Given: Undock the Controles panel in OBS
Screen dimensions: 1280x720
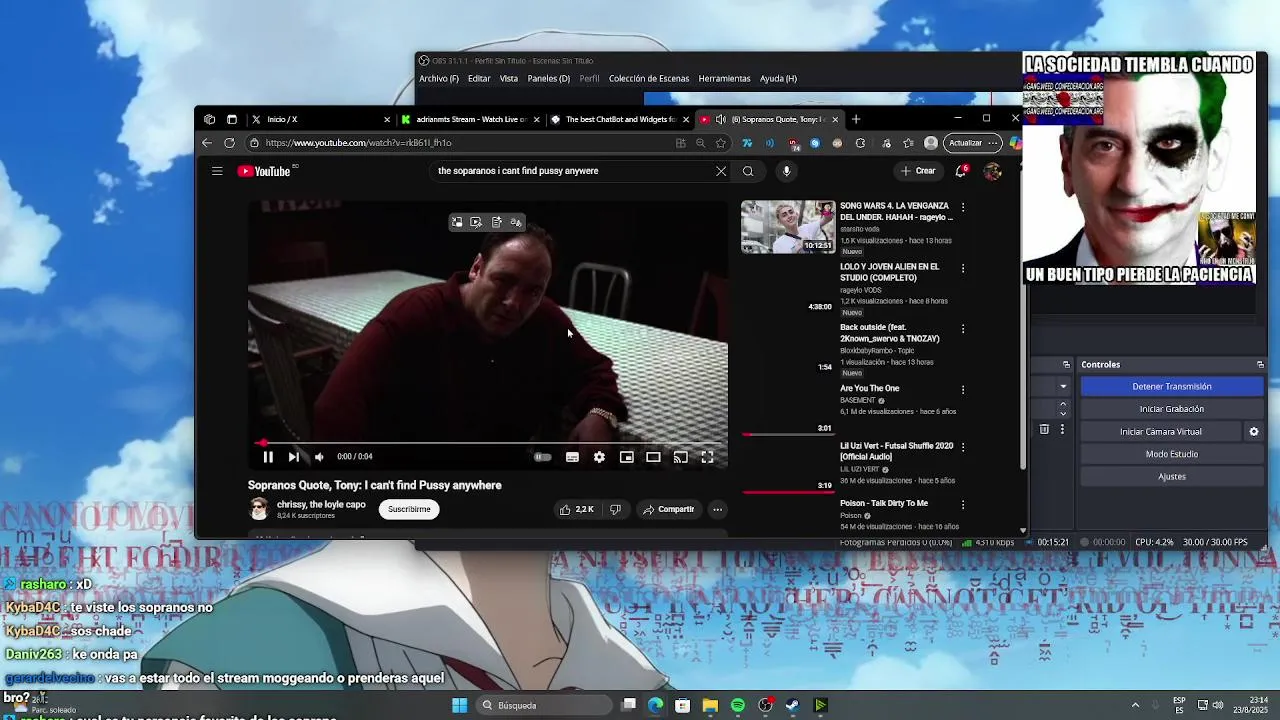Looking at the screenshot, I should click(1260, 365).
